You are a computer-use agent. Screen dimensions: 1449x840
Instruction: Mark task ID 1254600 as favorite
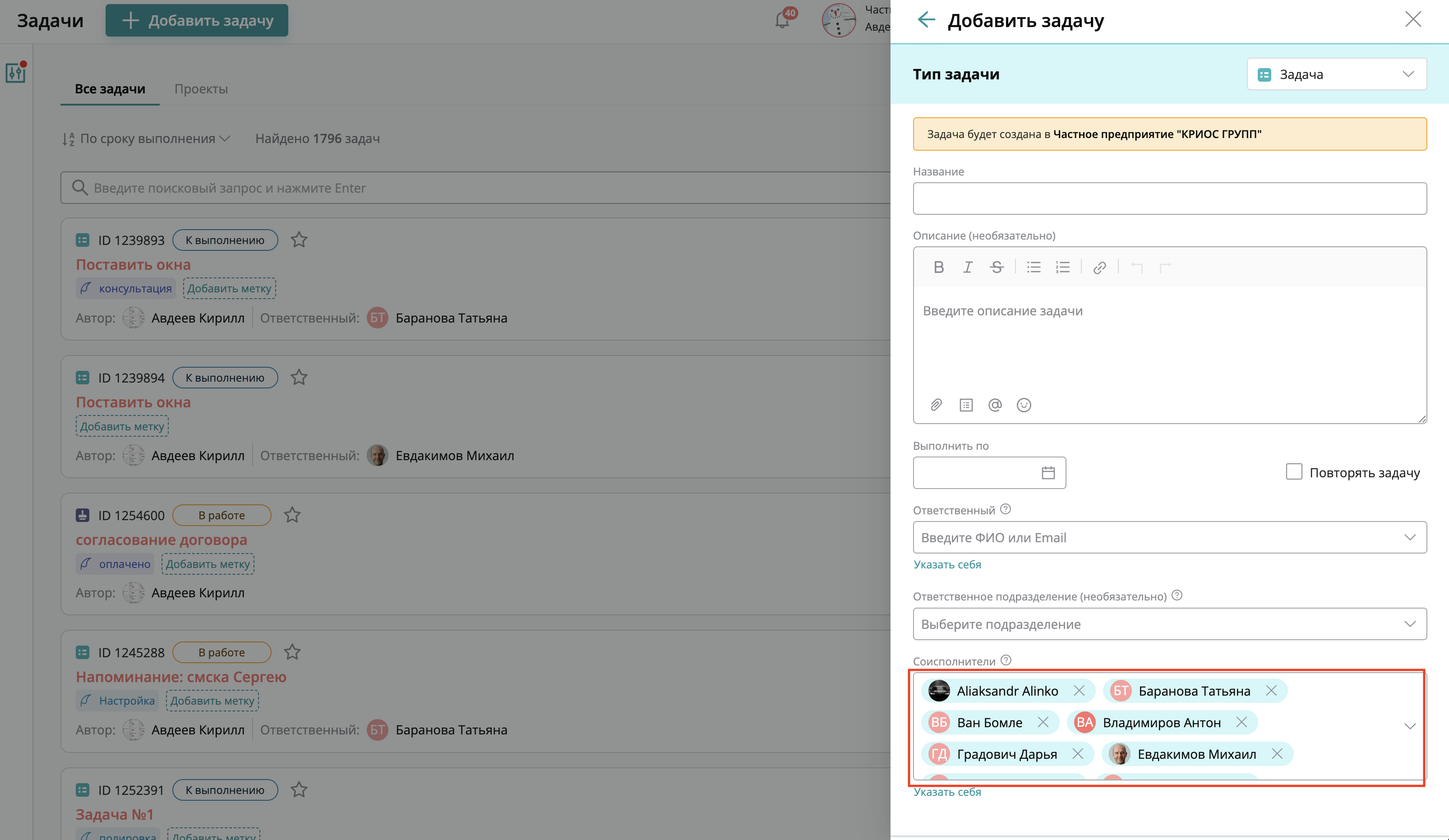[x=292, y=515]
